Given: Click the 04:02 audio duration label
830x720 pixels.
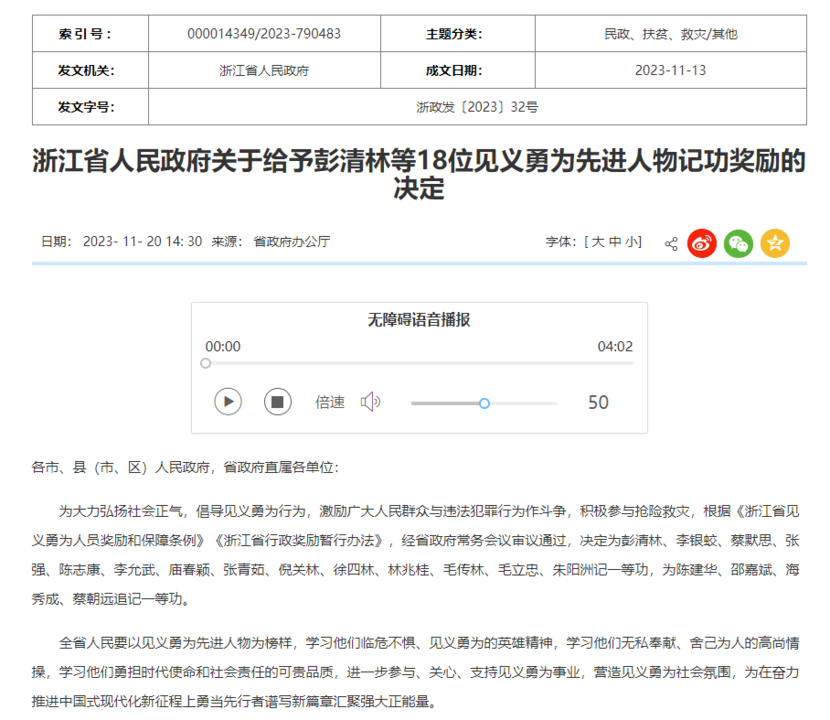Looking at the screenshot, I should [615, 347].
